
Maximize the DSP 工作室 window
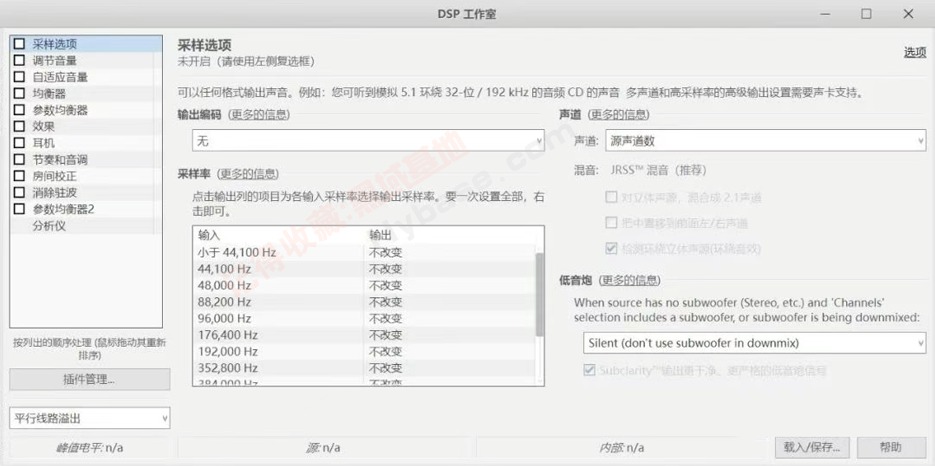(x=866, y=14)
